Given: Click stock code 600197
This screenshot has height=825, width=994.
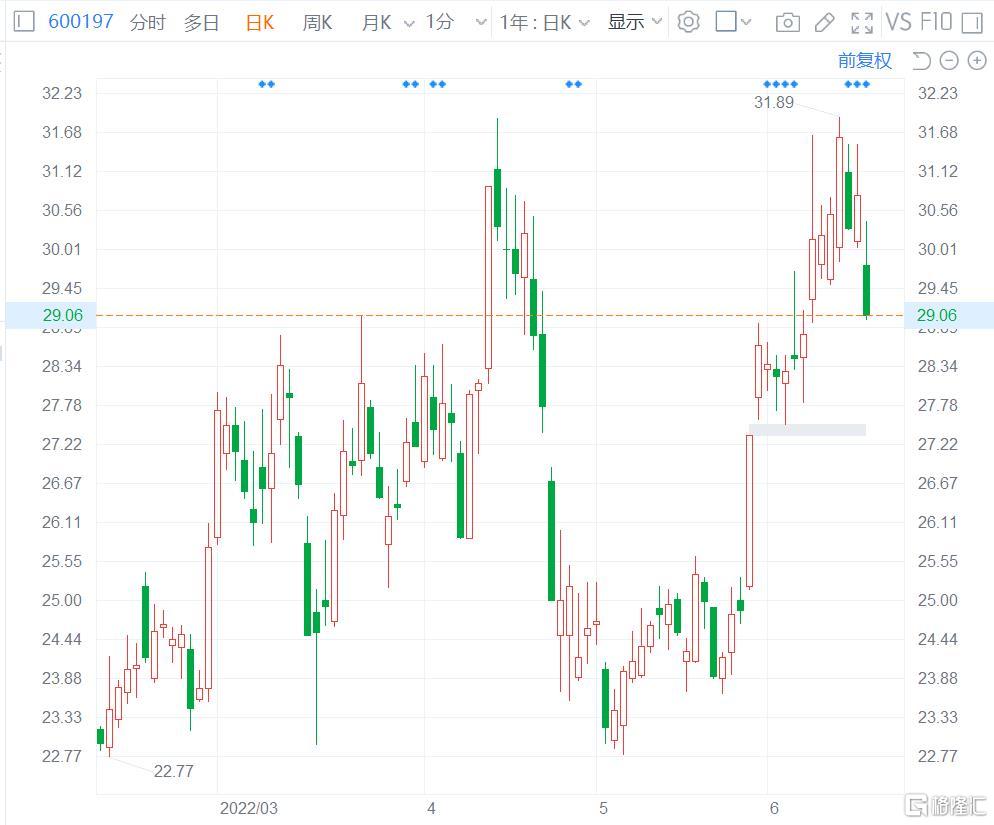Looking at the screenshot, I should pos(81,22).
